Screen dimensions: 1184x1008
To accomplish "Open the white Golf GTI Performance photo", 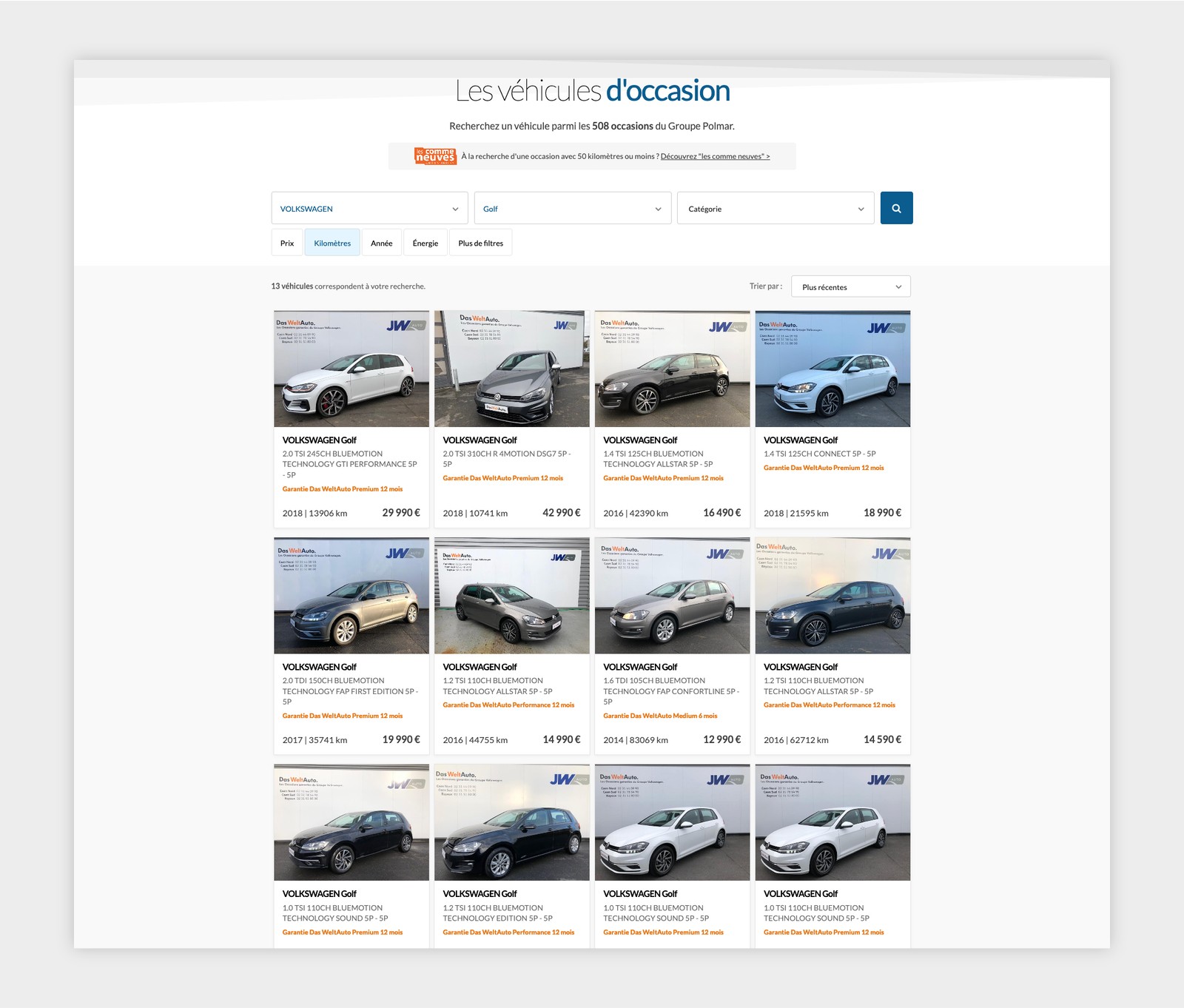I will click(x=351, y=369).
